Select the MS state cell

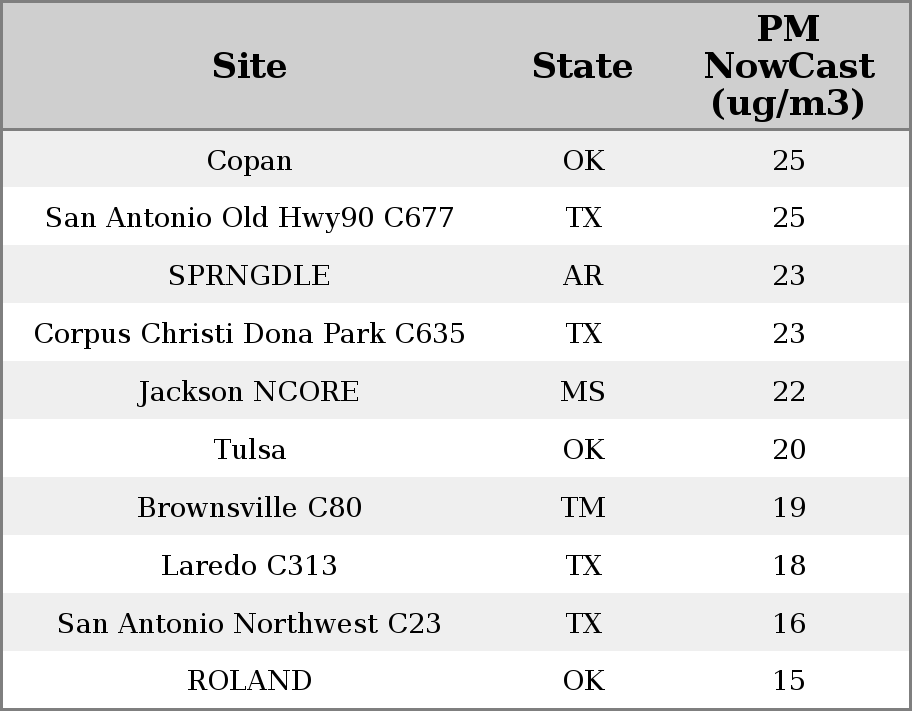(x=583, y=392)
